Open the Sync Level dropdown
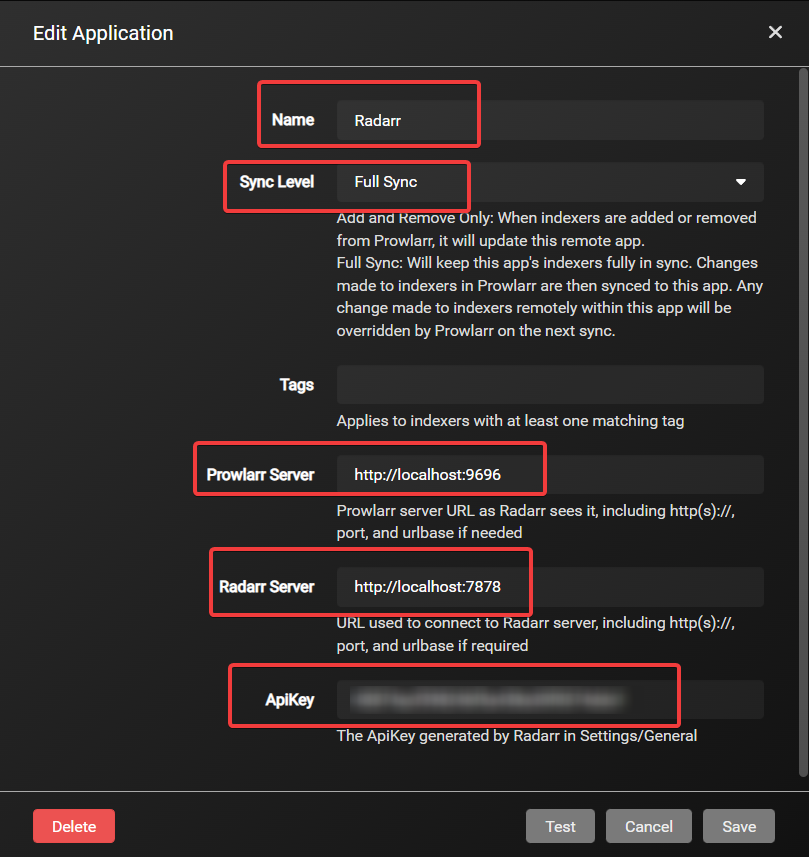This screenshot has width=809, height=857. (550, 182)
